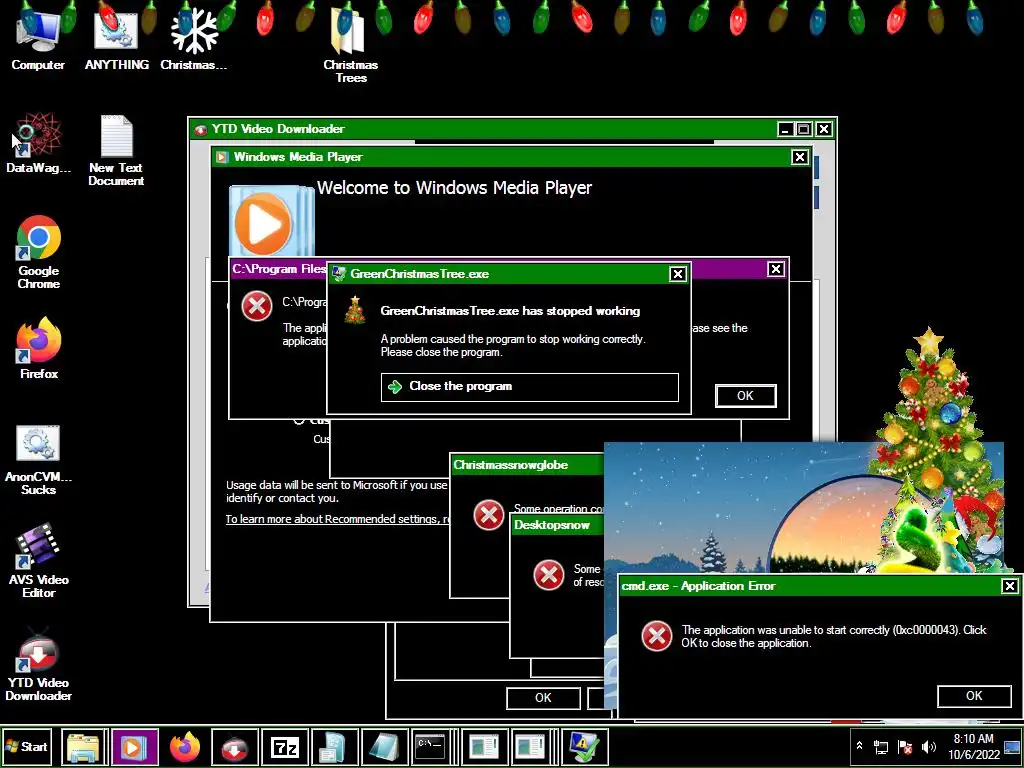Image resolution: width=1024 pixels, height=768 pixels.
Task: Click the error icon in Christmassnowglobe dialog
Action: pos(488,515)
